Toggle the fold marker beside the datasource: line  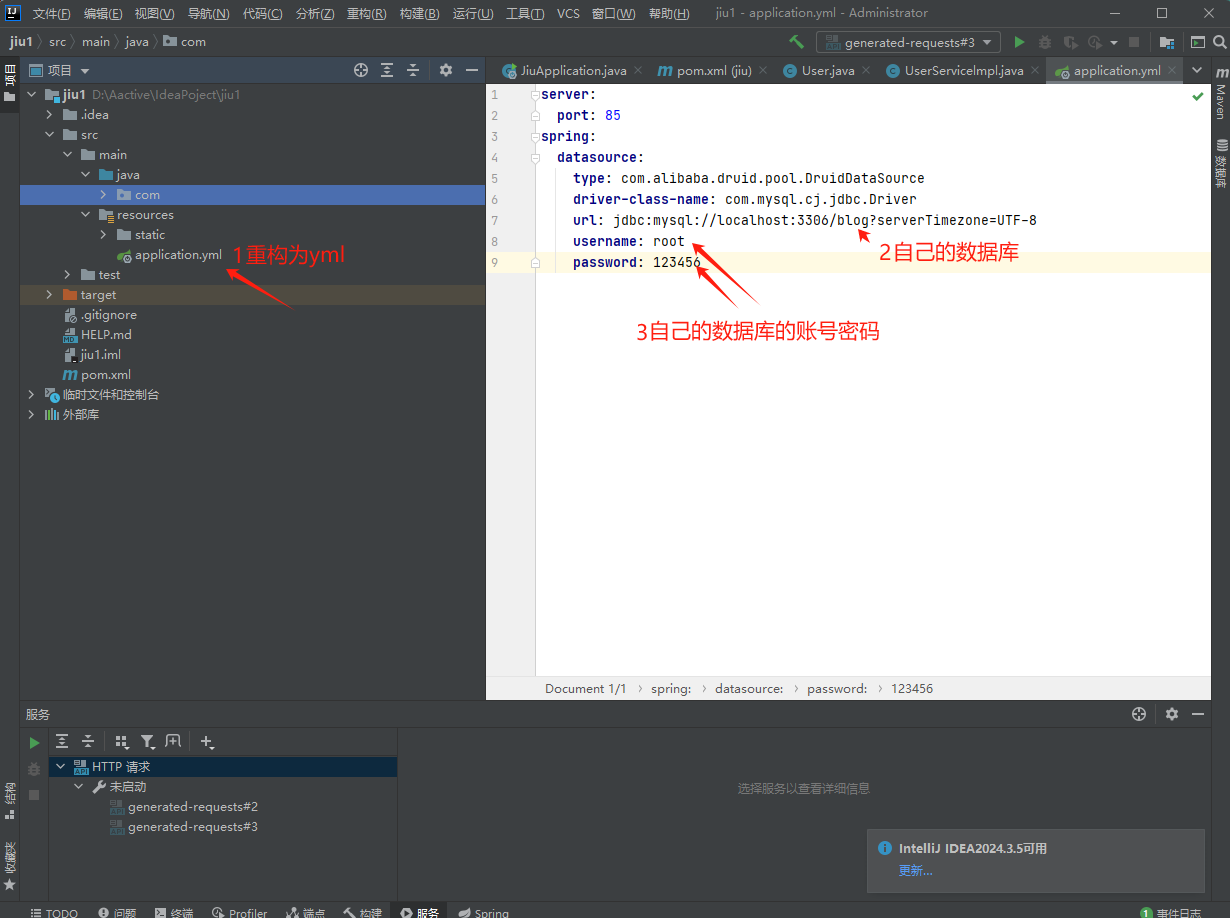[535, 157]
